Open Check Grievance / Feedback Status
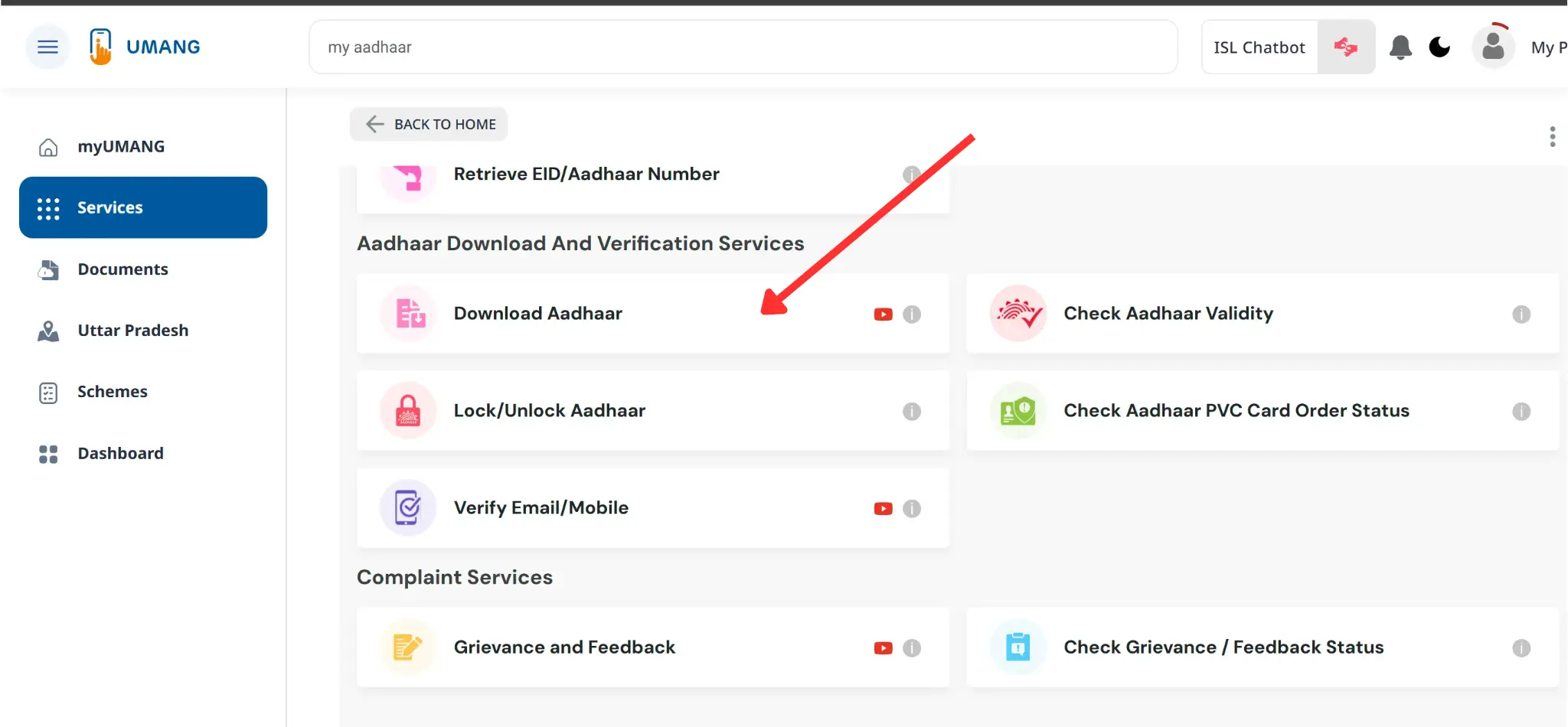The height and width of the screenshot is (727, 1568). (x=1223, y=647)
